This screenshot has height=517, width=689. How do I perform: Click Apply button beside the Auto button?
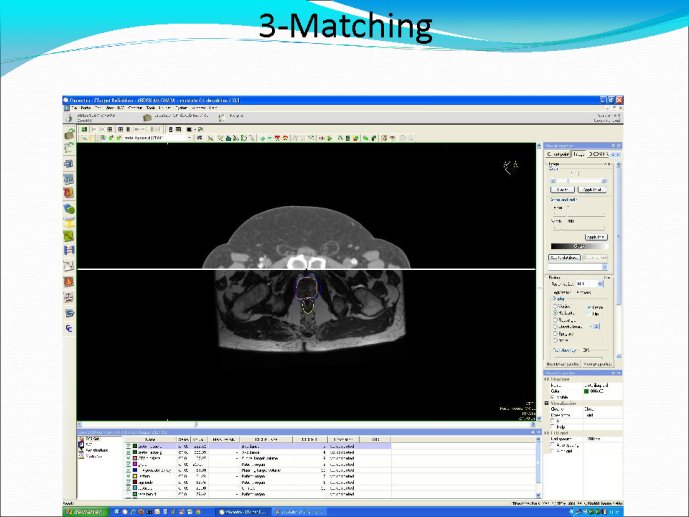[592, 189]
